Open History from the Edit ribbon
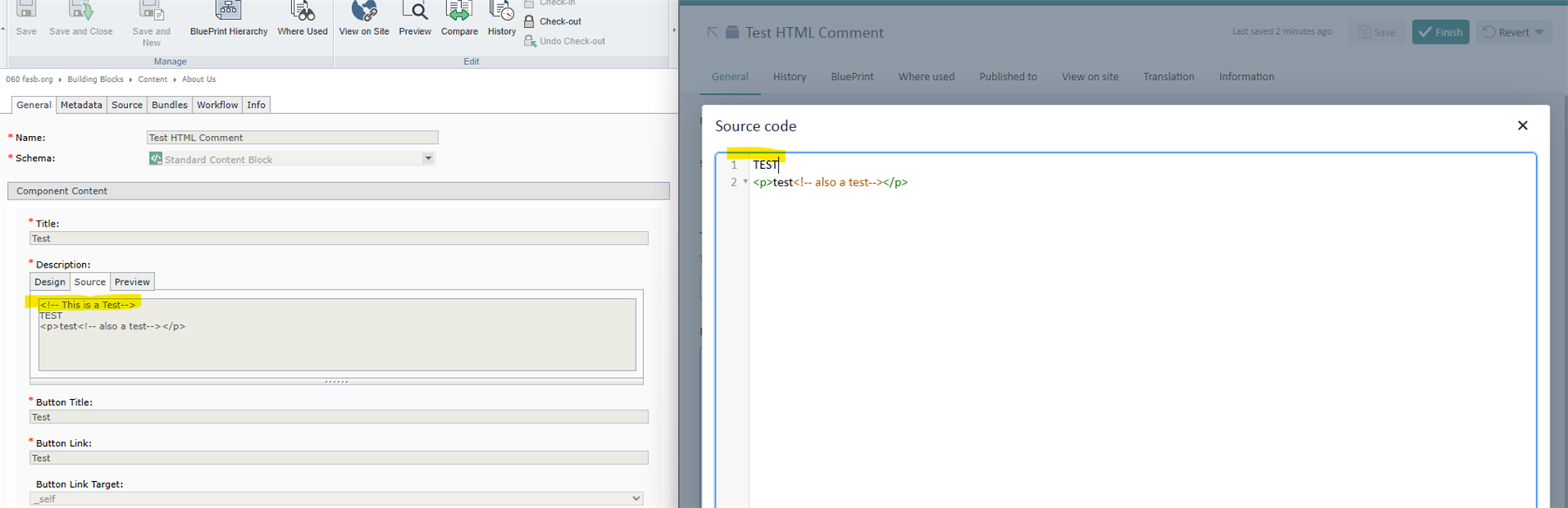This screenshot has width=1568, height=508. click(x=501, y=18)
